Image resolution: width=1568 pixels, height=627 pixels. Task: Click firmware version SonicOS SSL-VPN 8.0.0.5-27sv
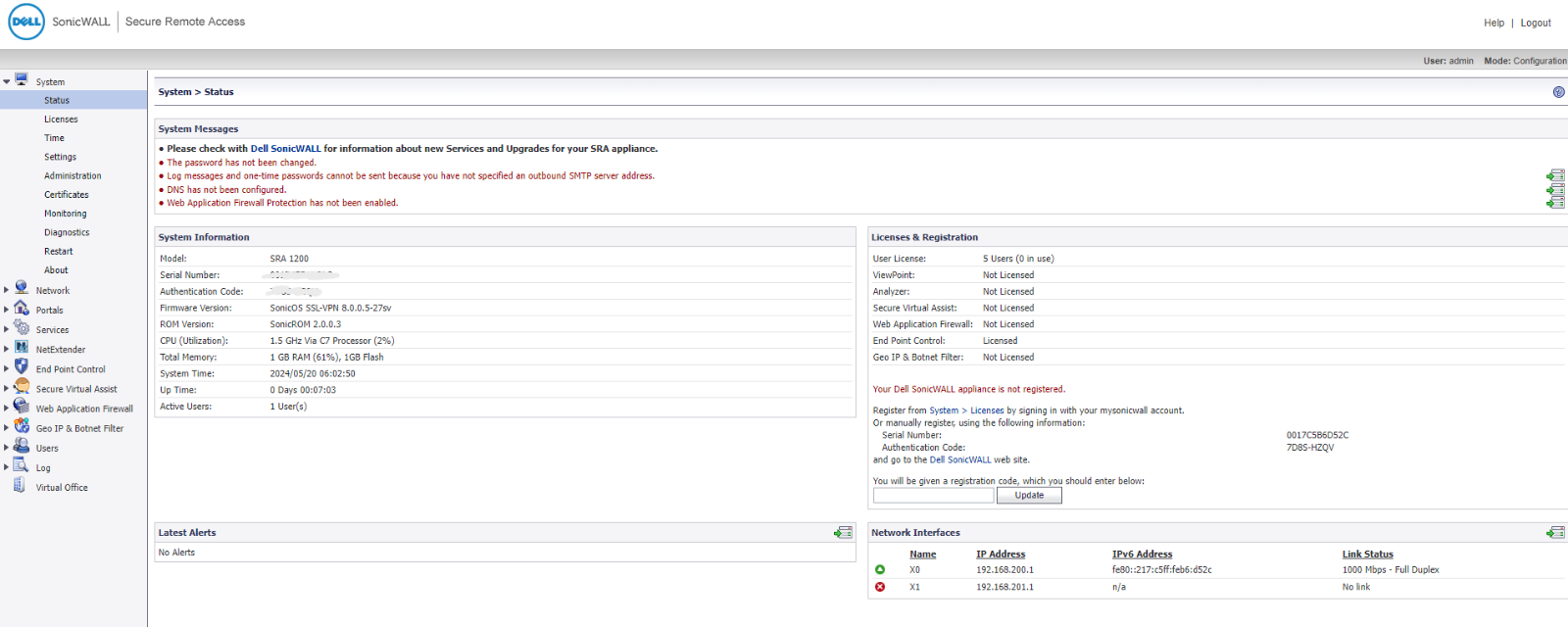pyautogui.click(x=330, y=309)
